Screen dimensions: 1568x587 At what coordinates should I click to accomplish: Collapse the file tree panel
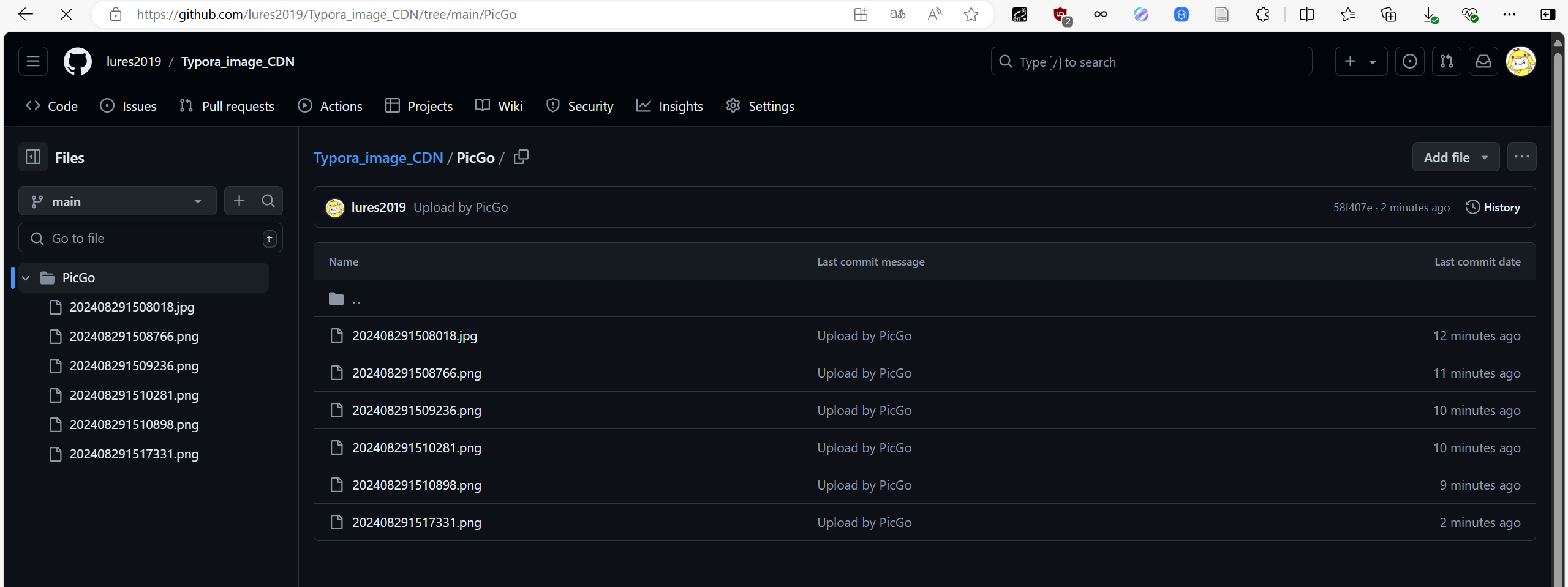[33, 157]
